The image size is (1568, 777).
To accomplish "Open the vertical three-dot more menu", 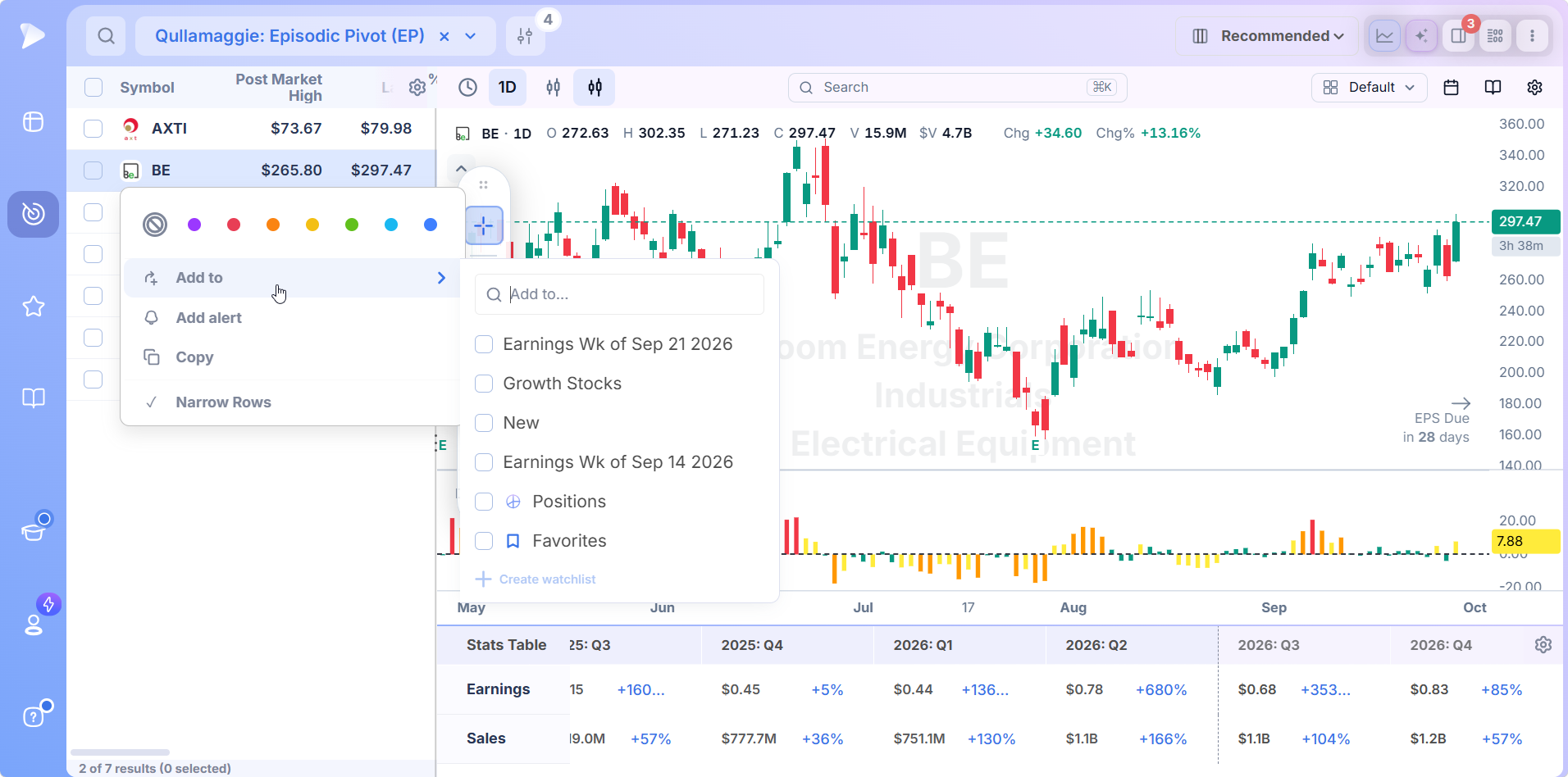I will point(1532,36).
